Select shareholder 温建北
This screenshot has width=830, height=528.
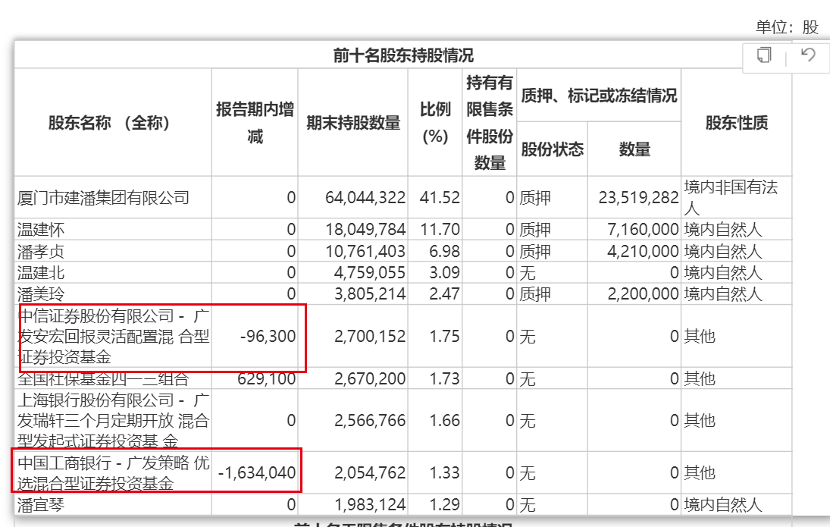pyautogui.click(x=41, y=273)
